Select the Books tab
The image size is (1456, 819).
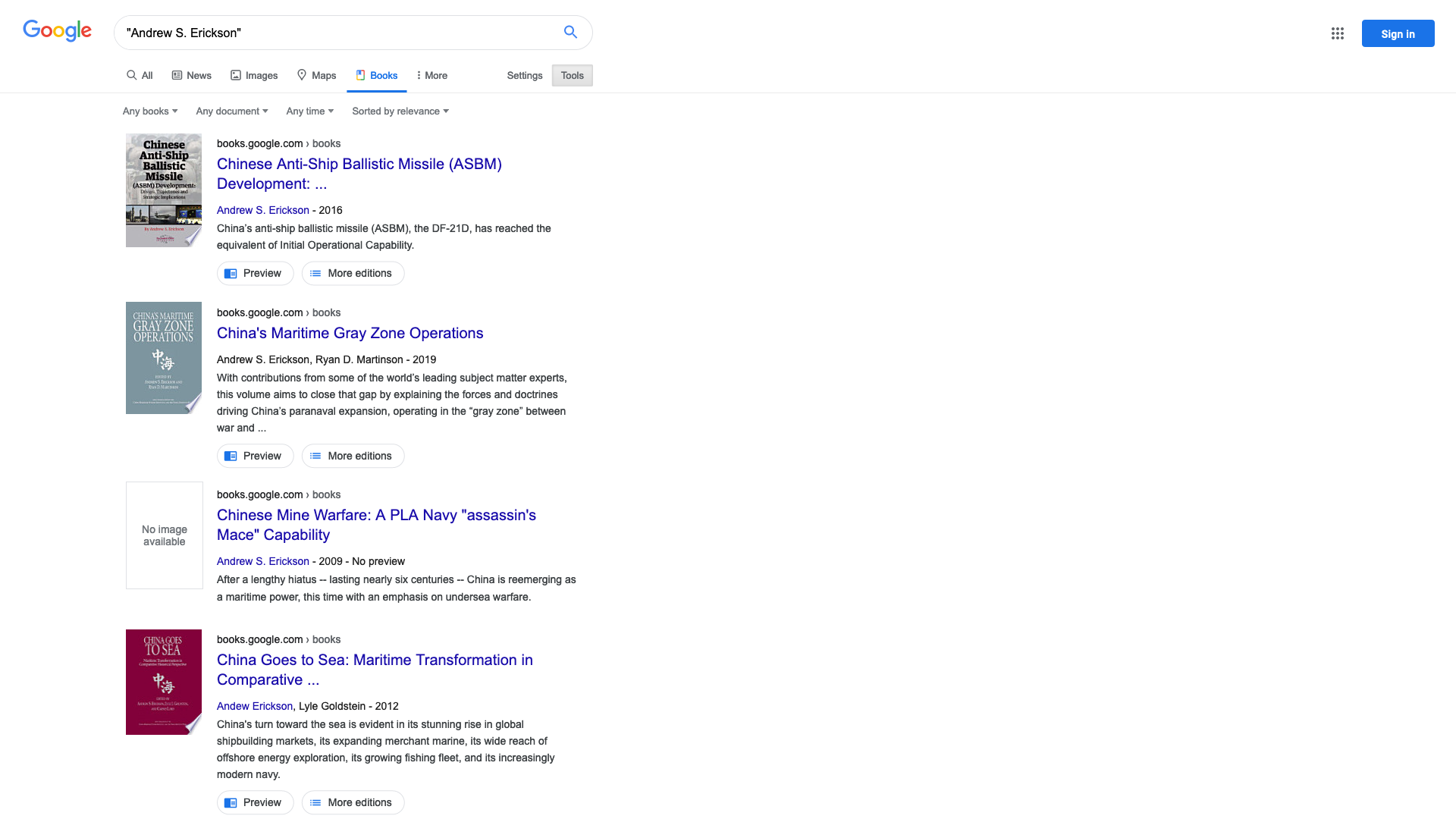tap(377, 75)
